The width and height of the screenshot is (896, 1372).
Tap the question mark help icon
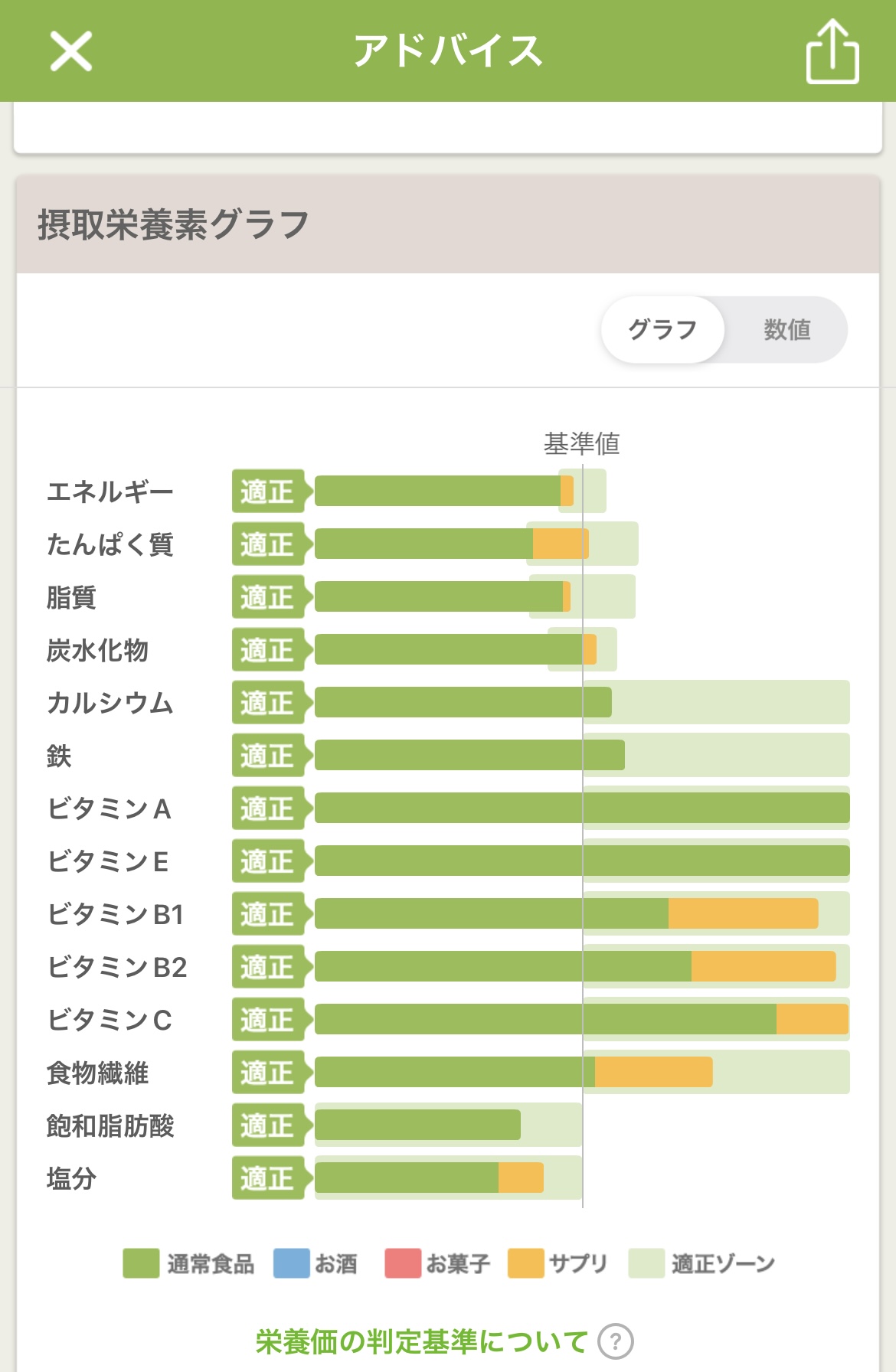[x=615, y=1341]
